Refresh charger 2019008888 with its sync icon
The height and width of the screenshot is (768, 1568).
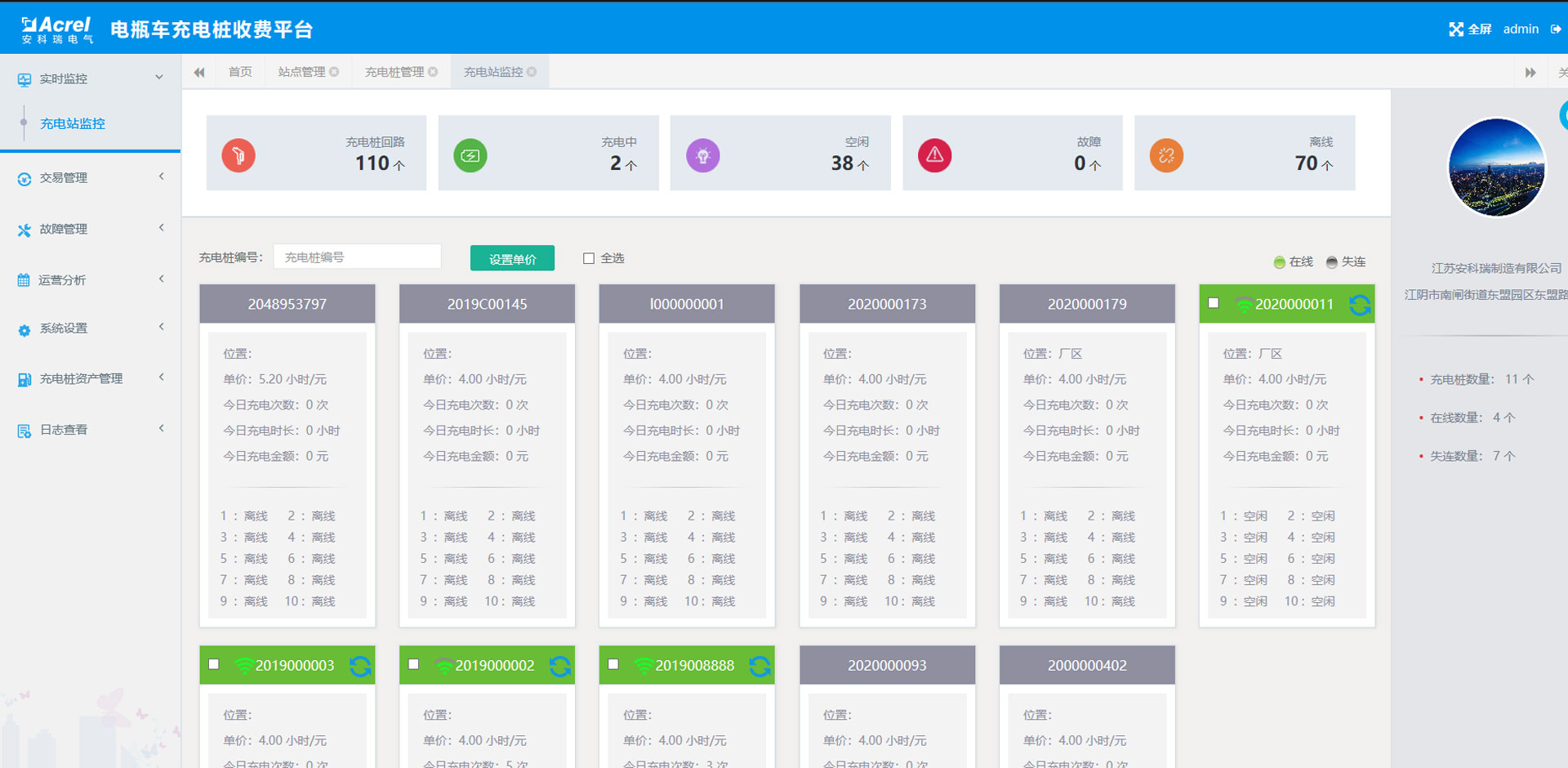tap(759, 667)
